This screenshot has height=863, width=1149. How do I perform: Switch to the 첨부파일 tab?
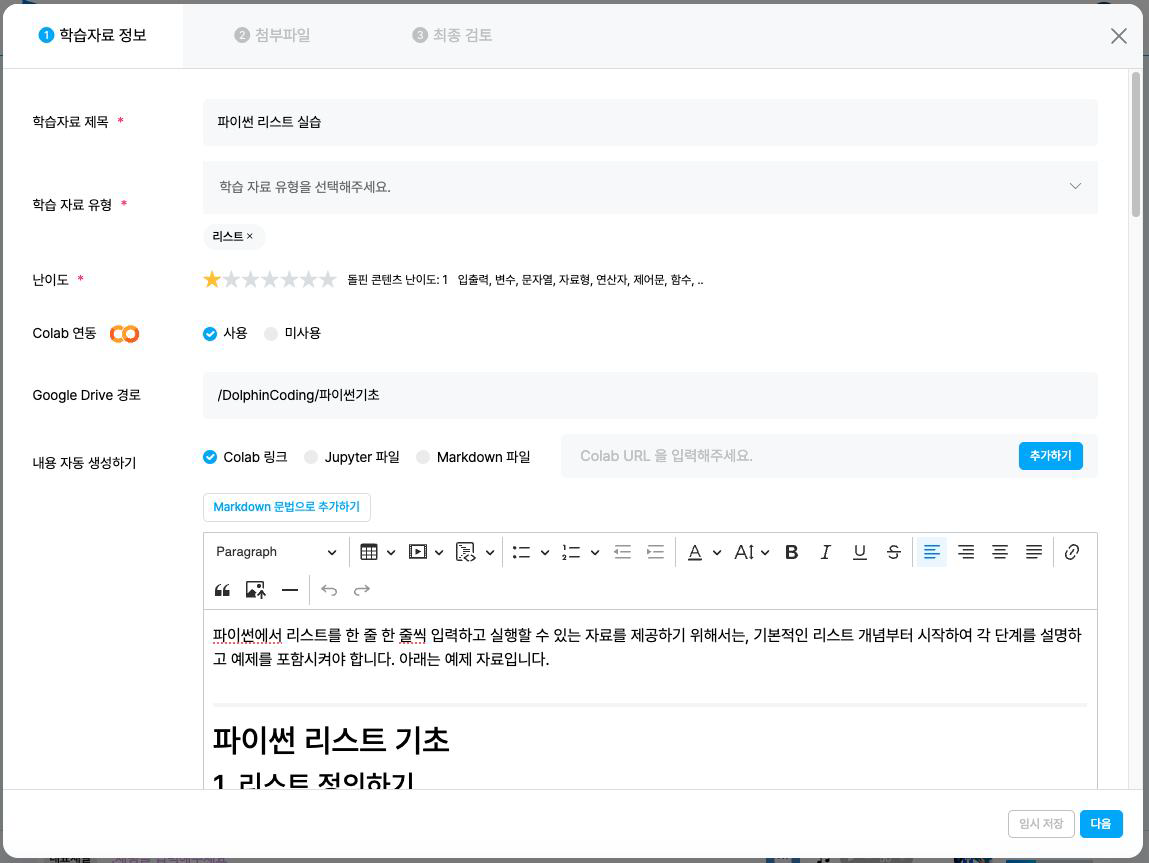point(273,35)
